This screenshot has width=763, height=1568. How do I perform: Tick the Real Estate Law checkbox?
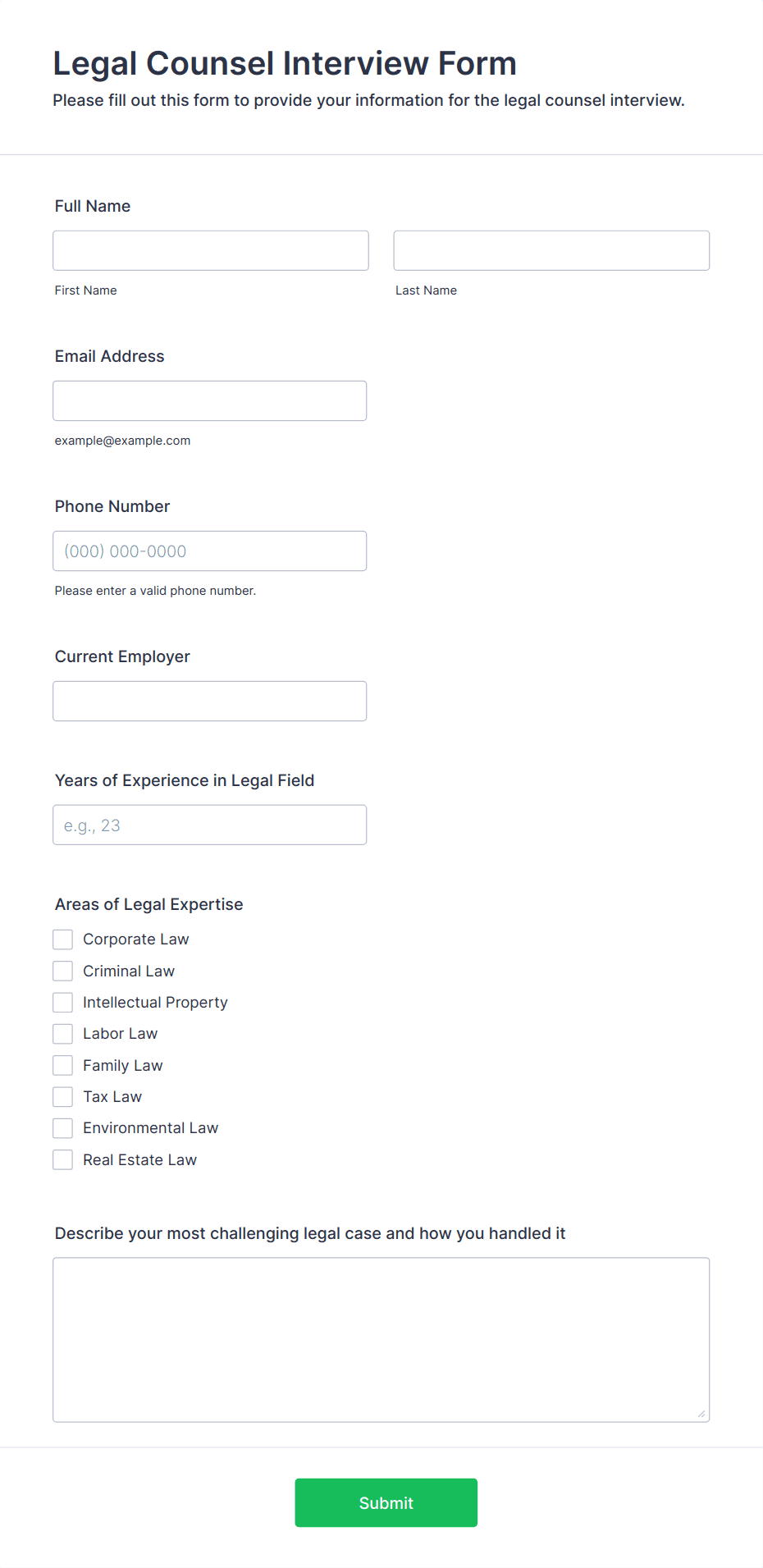63,1159
